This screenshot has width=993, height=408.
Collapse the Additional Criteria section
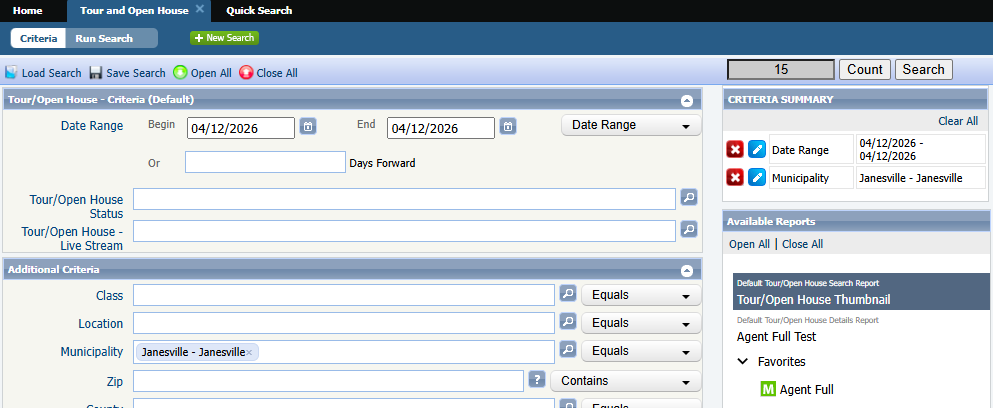pyautogui.click(x=686, y=270)
